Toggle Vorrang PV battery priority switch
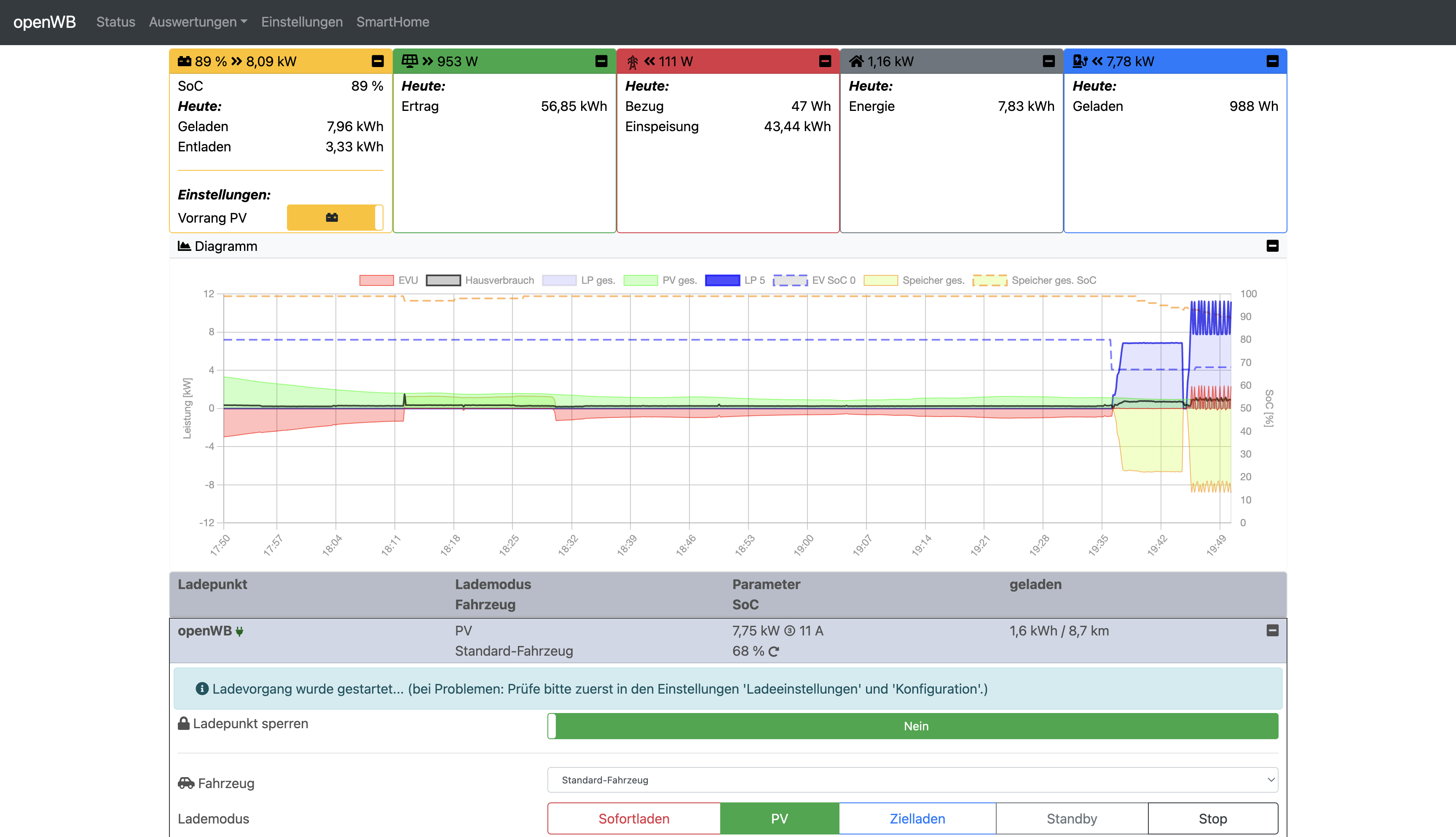 [335, 217]
